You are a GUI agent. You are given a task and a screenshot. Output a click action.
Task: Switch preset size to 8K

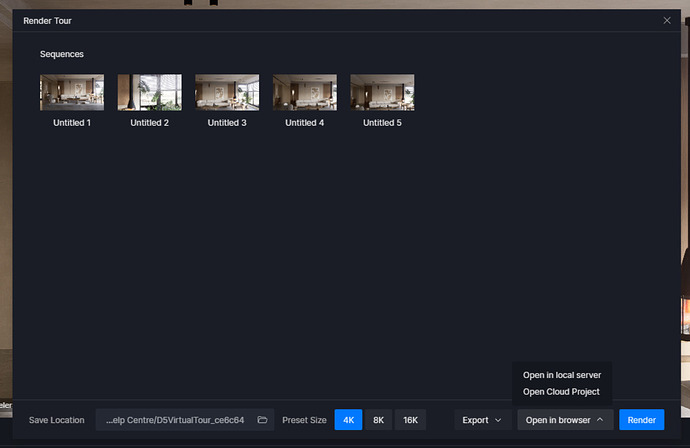pyautogui.click(x=378, y=420)
